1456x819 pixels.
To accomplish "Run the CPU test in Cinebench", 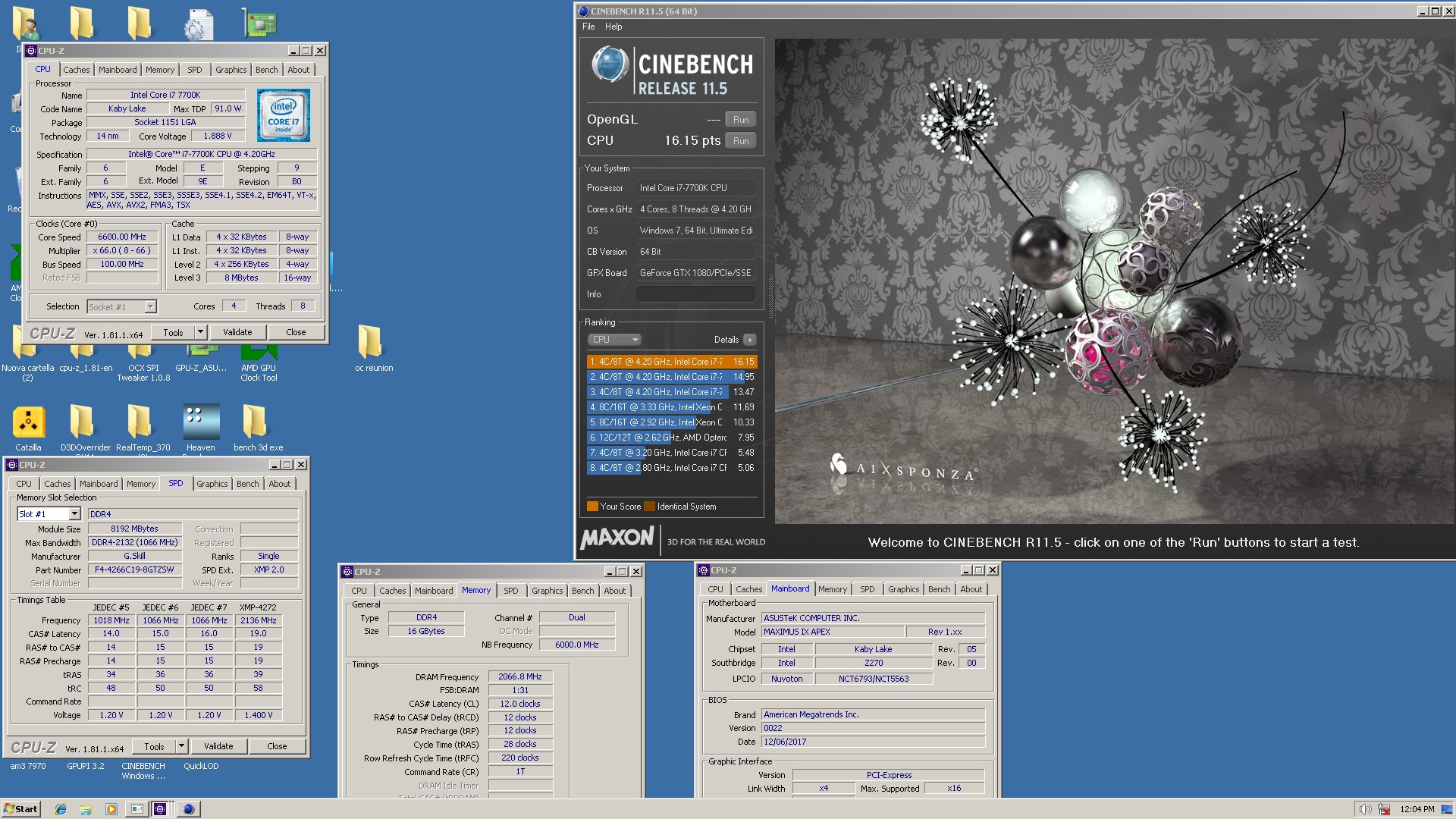I will 741,141.
